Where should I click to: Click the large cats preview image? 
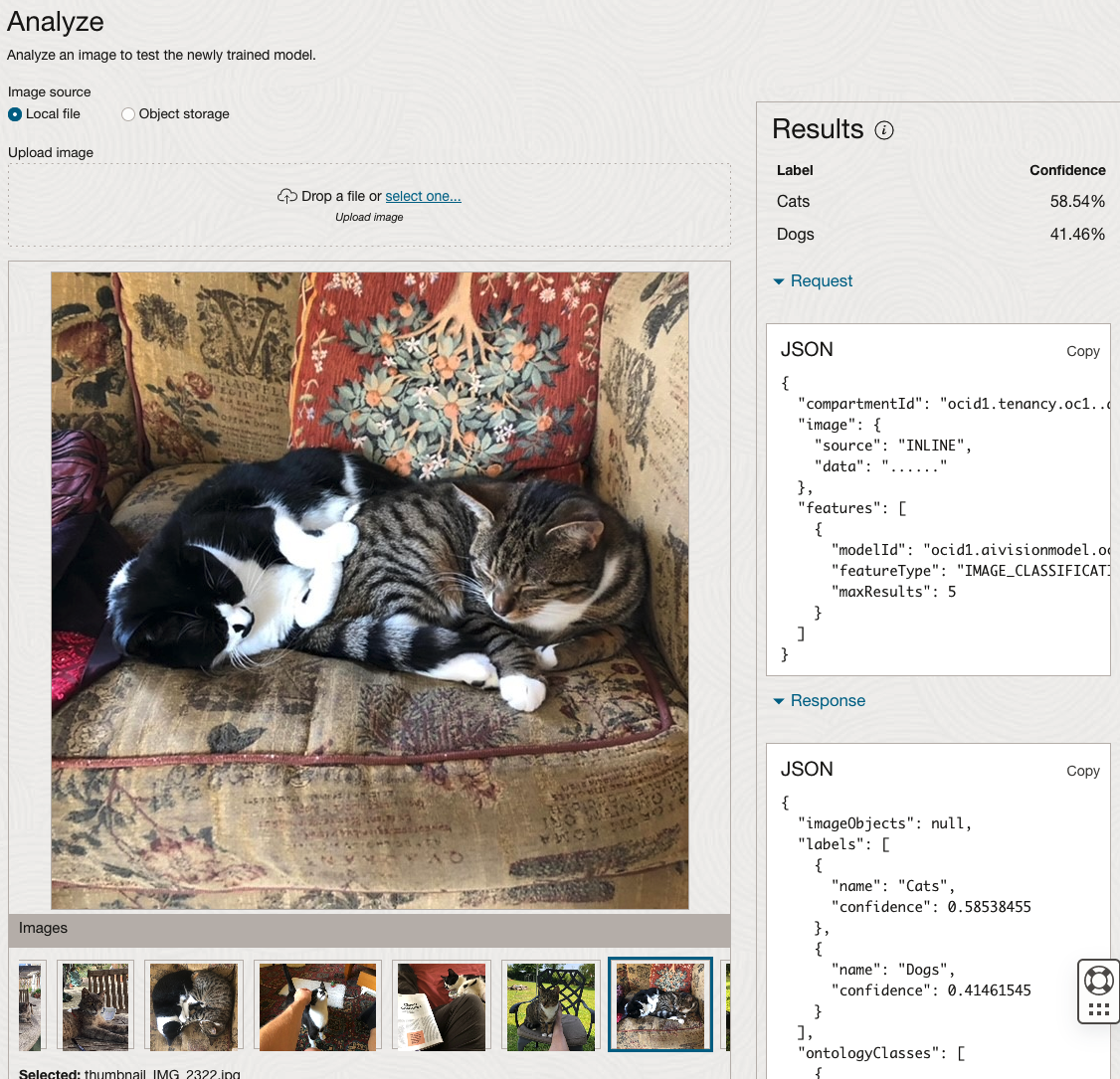point(369,591)
